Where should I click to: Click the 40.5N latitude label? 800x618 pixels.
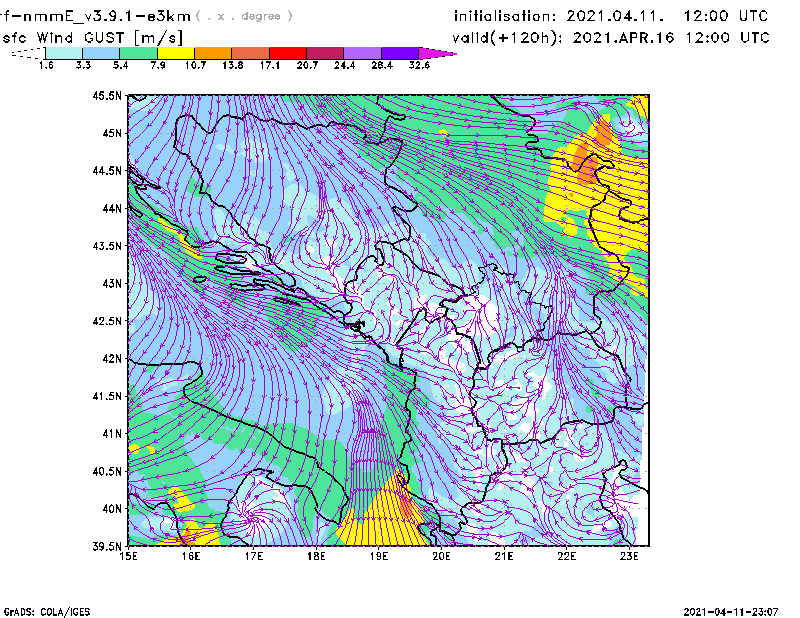[107, 472]
